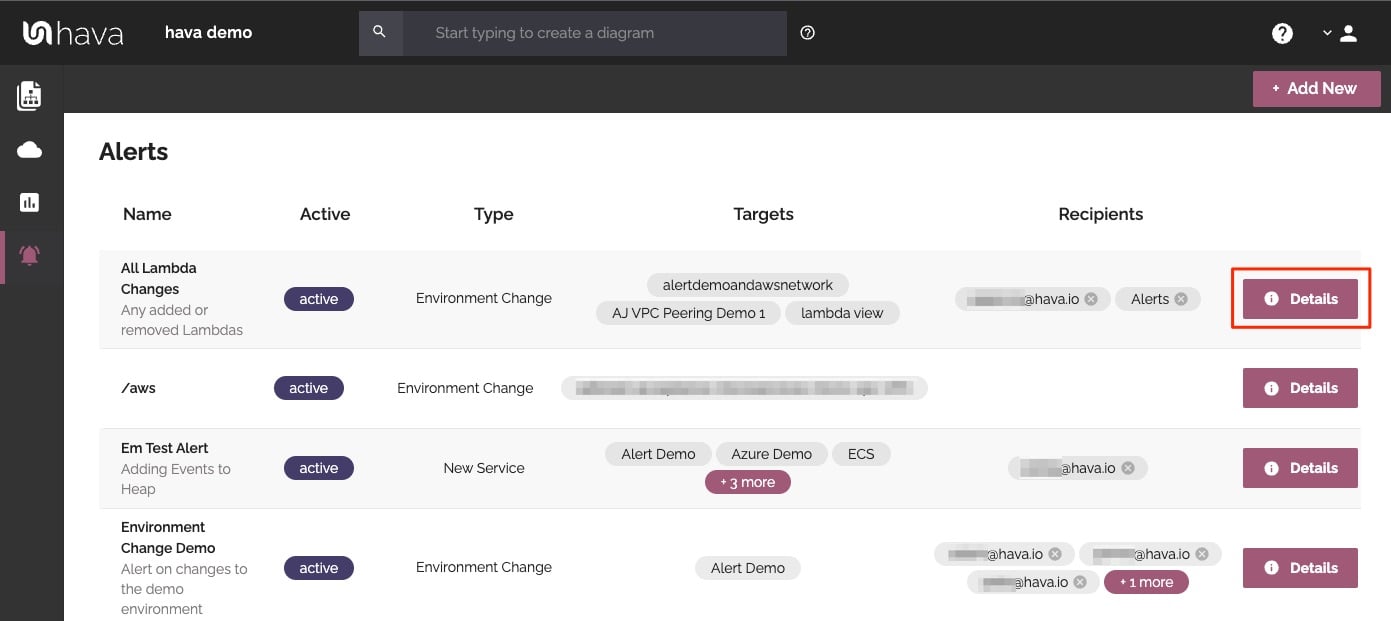Expand + 1 more recipients on Environment Change Demo
The width and height of the screenshot is (1391, 621).
pos(1146,581)
